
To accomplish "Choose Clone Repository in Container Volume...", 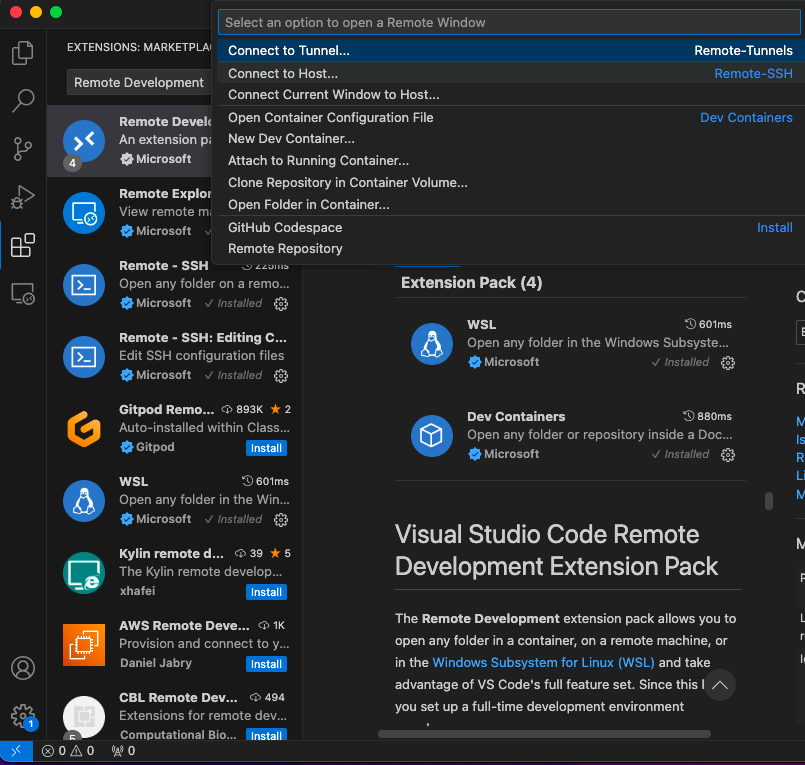I will 511,183.
